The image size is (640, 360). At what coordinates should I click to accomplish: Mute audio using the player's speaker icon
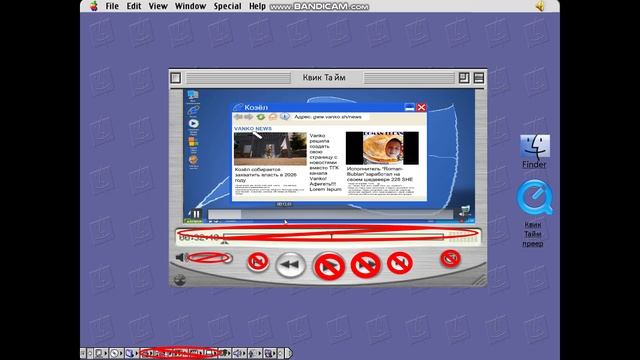pyautogui.click(x=180, y=257)
